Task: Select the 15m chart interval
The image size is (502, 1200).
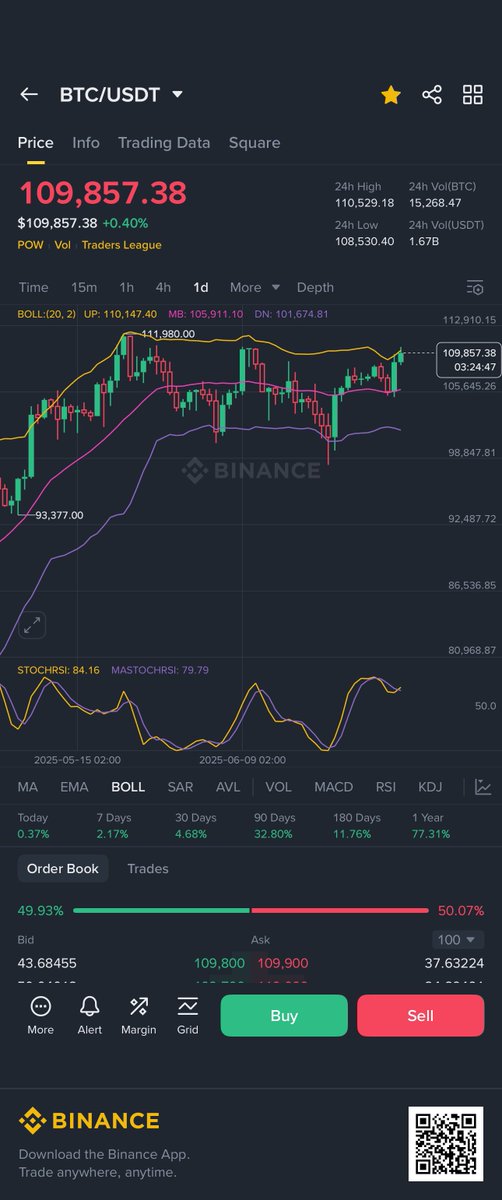Action: (x=84, y=287)
